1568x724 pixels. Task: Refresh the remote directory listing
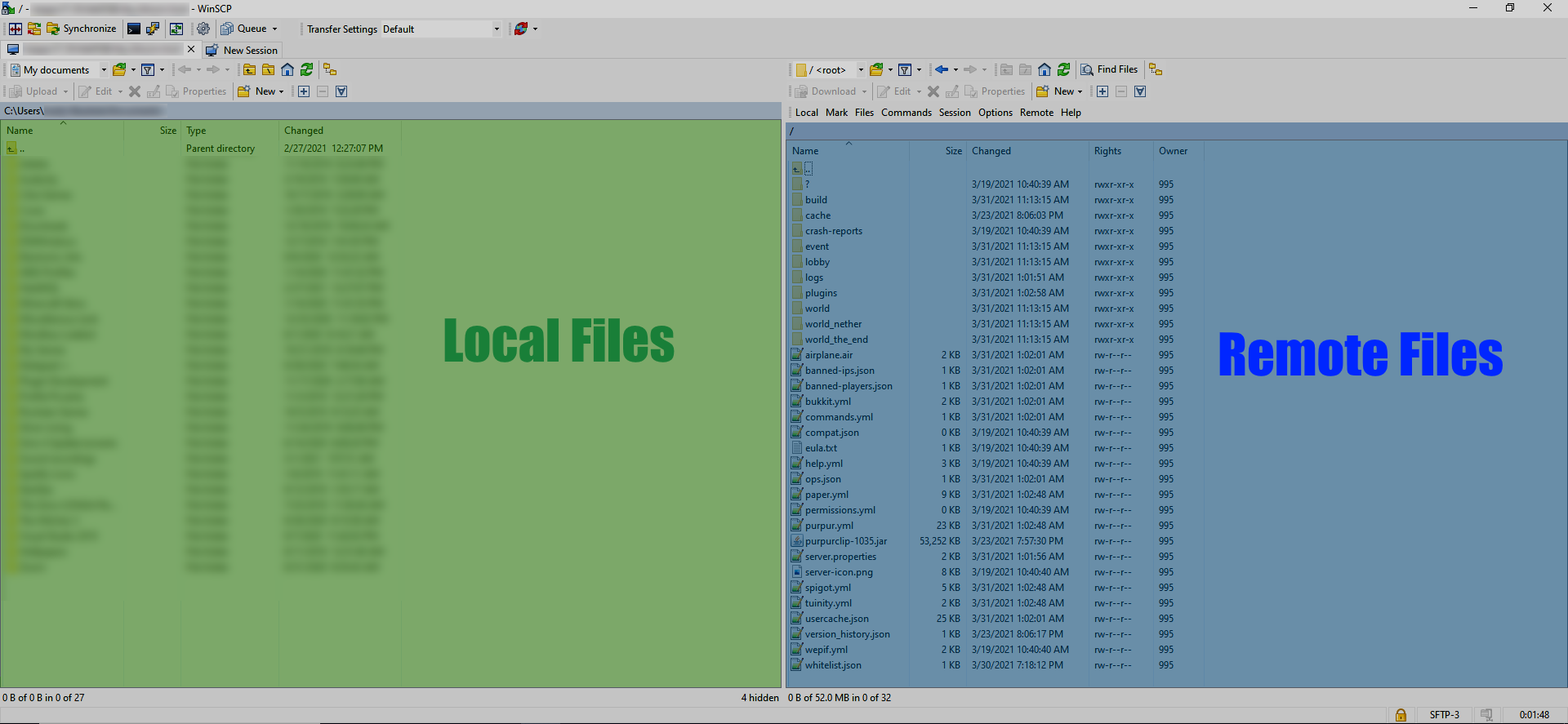pyautogui.click(x=1063, y=69)
